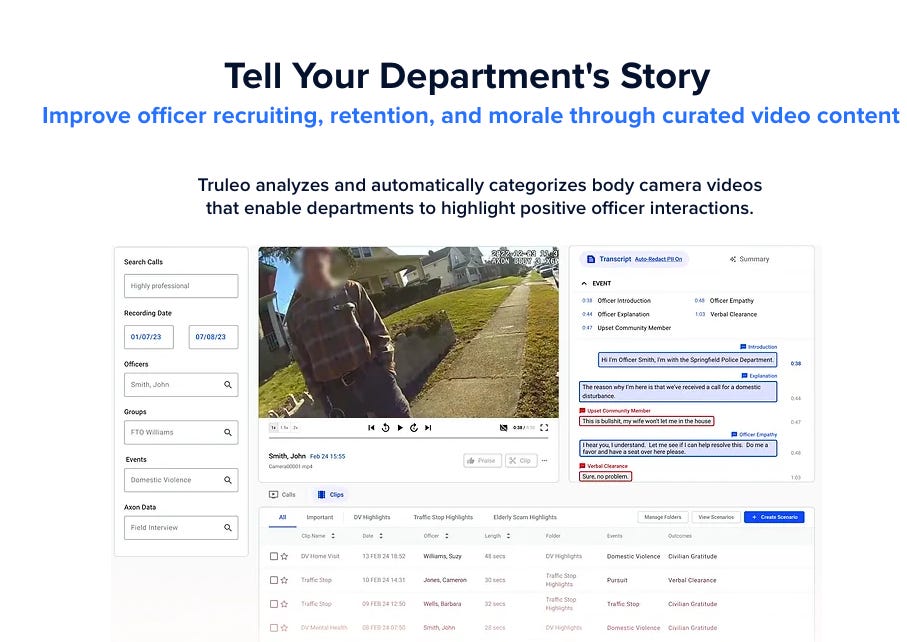Play the body camera video
907x642 pixels.
[x=400, y=428]
